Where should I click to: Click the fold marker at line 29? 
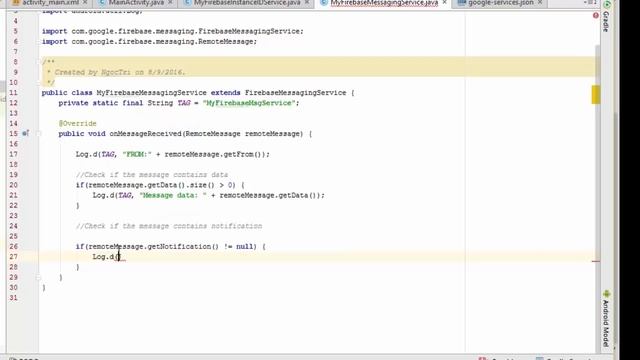coord(39,277)
